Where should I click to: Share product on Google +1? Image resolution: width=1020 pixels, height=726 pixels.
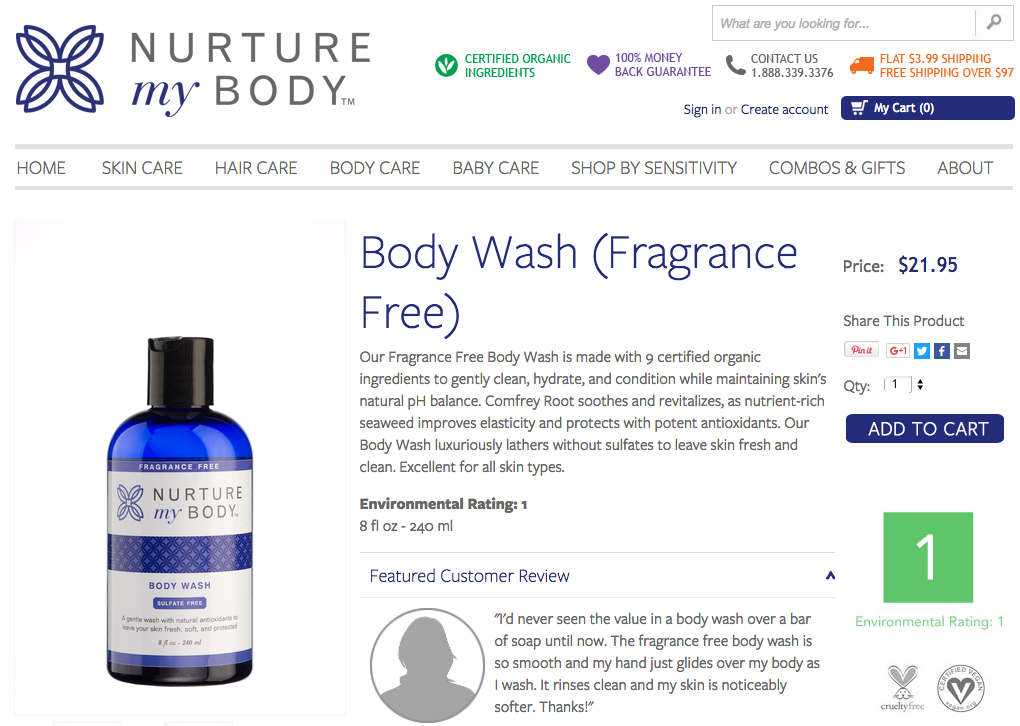[898, 351]
